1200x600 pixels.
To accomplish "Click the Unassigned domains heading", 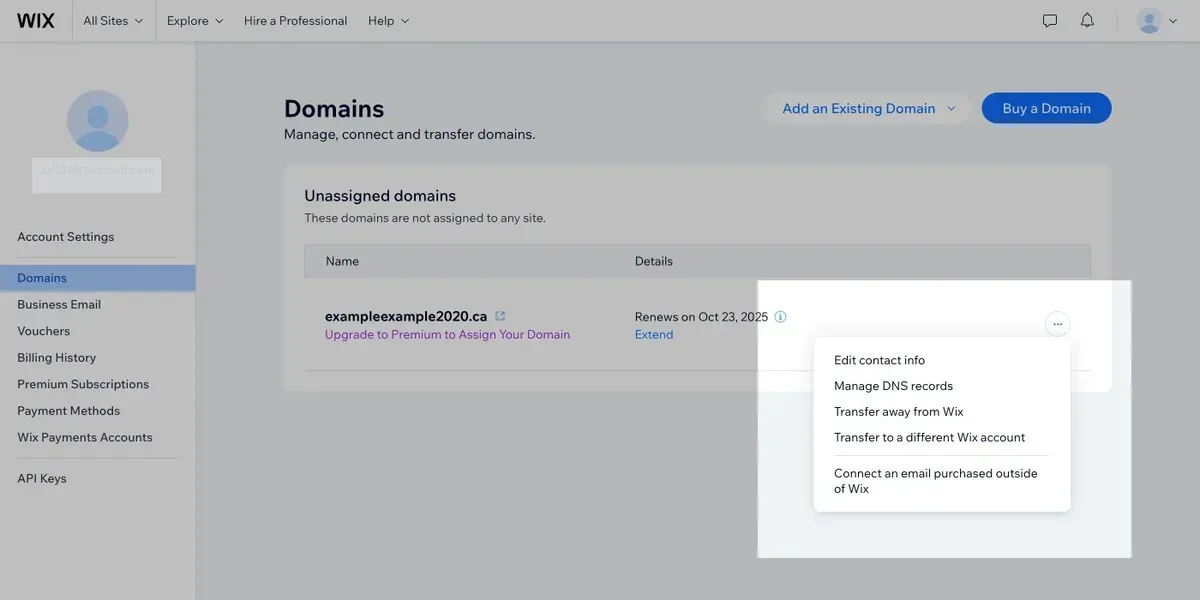I will 380,196.
